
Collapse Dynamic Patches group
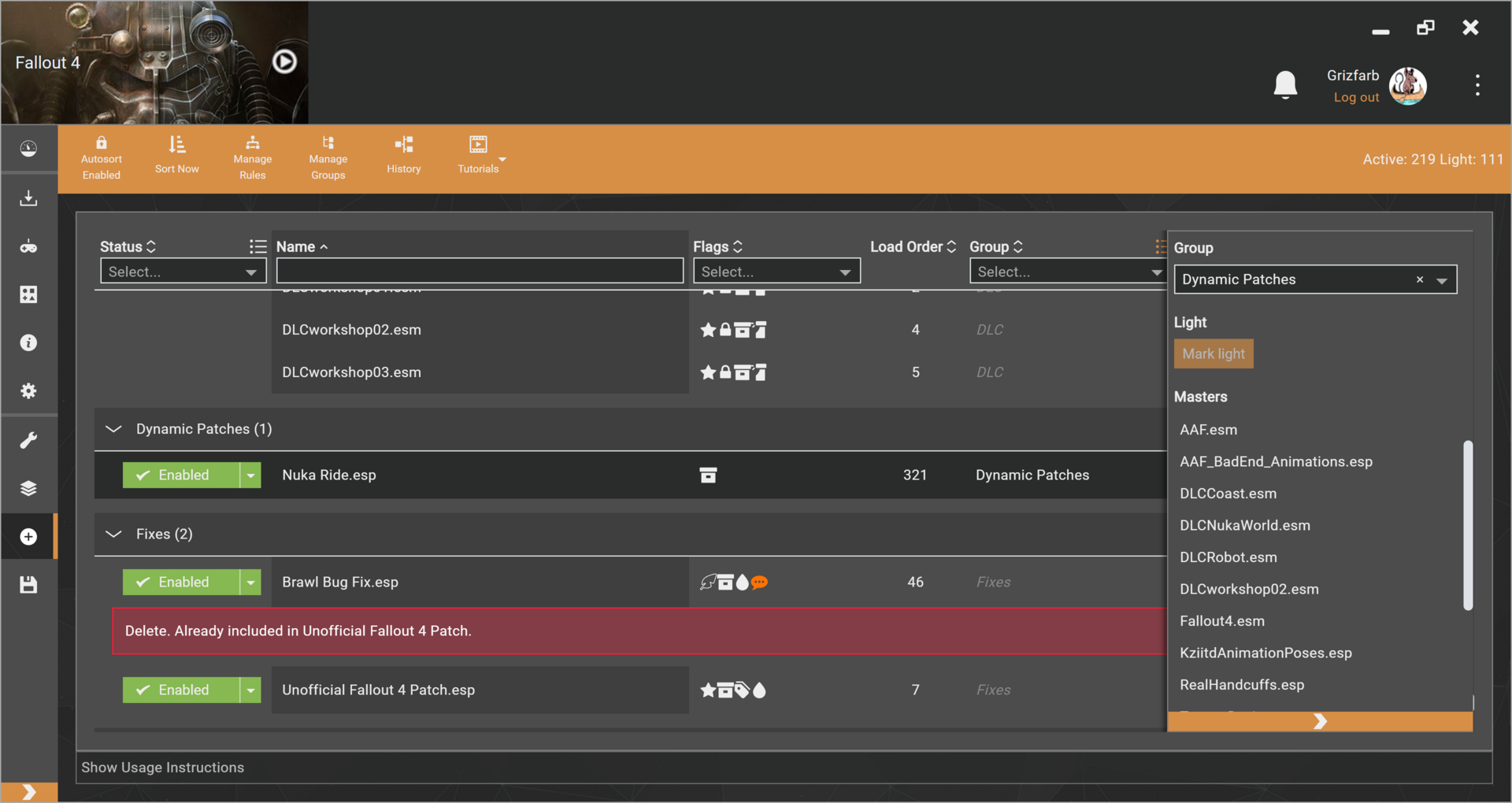[113, 429]
